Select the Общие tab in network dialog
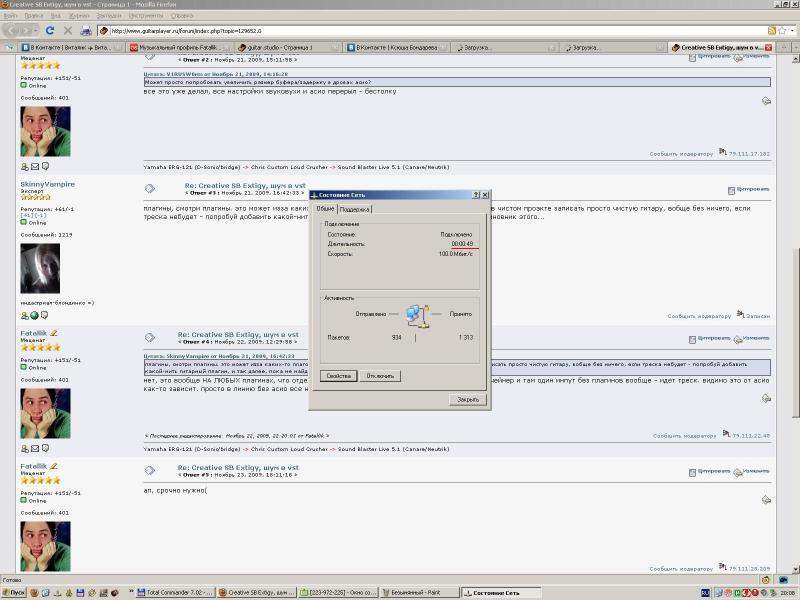 tap(325, 208)
